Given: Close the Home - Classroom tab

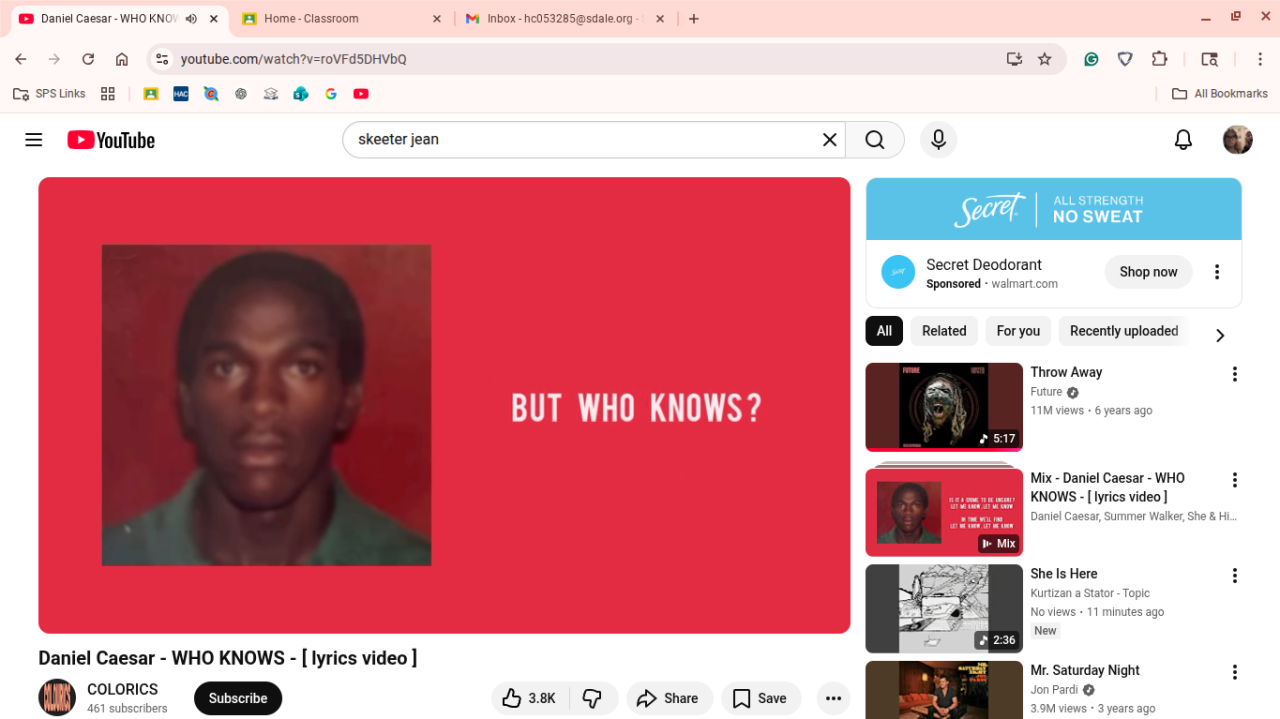Looking at the screenshot, I should (436, 19).
